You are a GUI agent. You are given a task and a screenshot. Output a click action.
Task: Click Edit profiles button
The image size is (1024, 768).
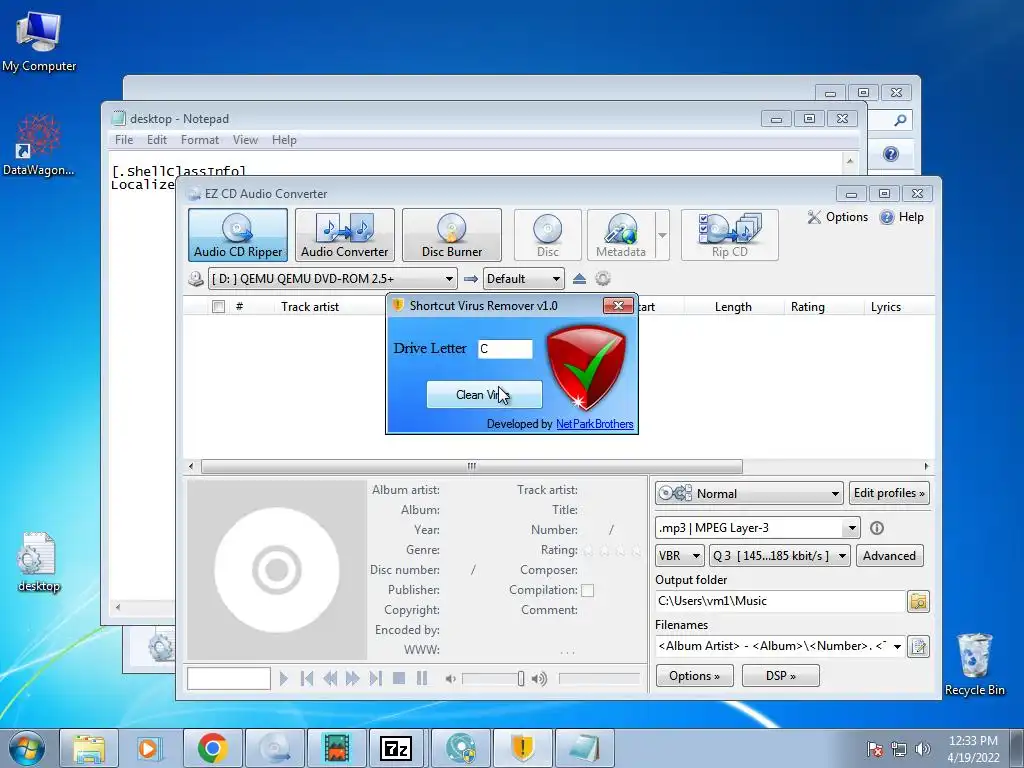[x=889, y=493]
